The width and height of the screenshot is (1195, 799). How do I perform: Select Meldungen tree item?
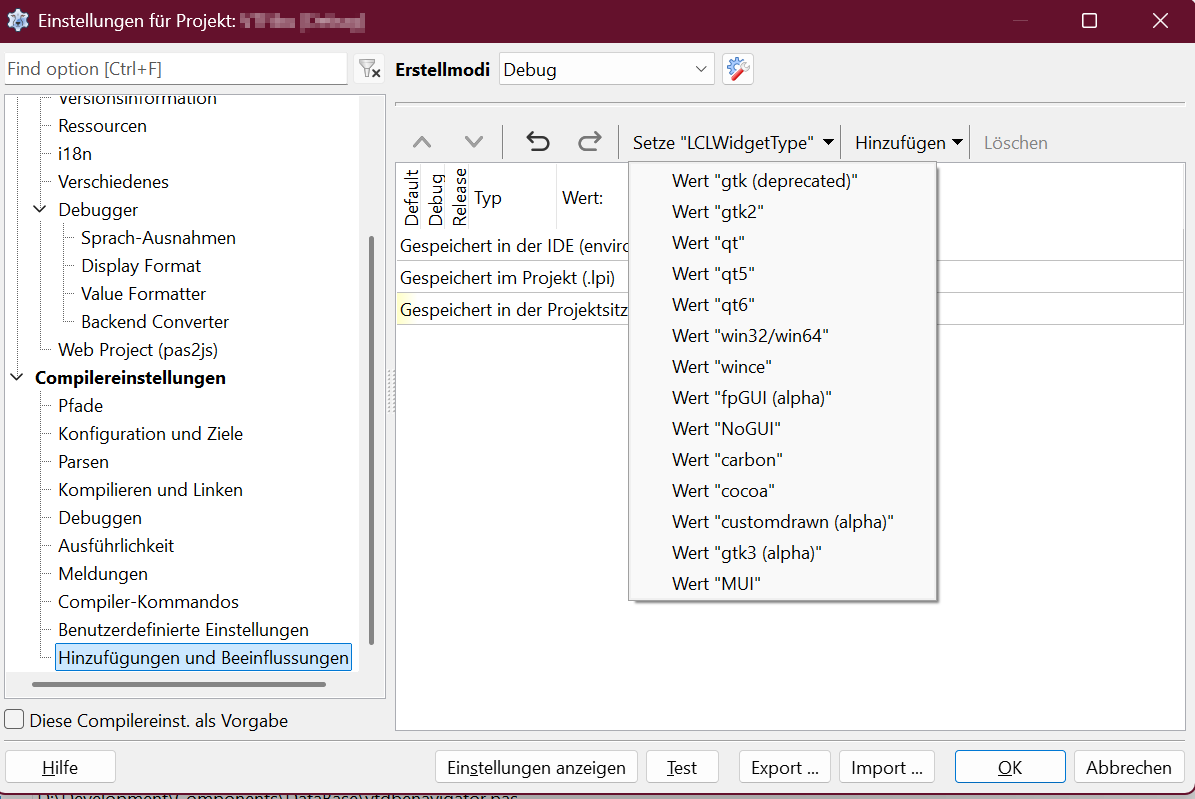point(103,574)
